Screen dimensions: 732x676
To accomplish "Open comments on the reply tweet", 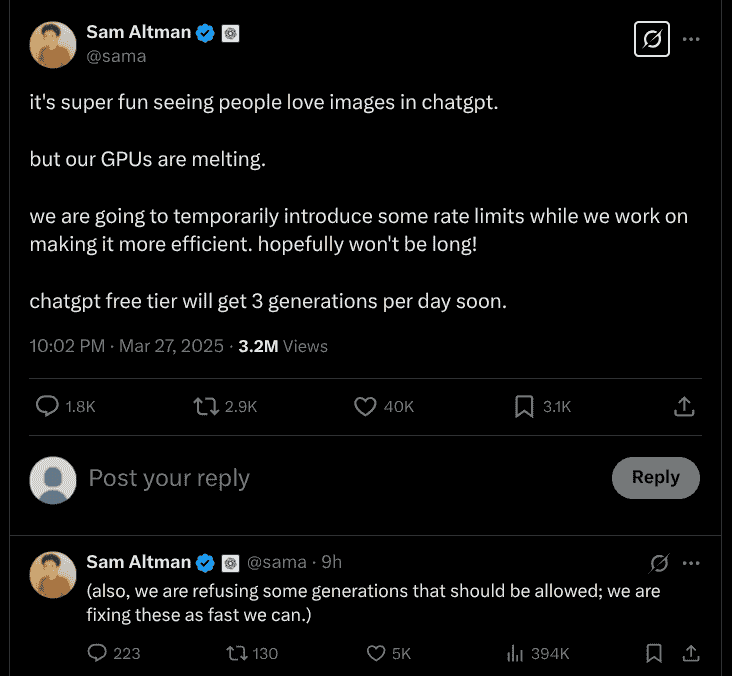I will point(97,653).
